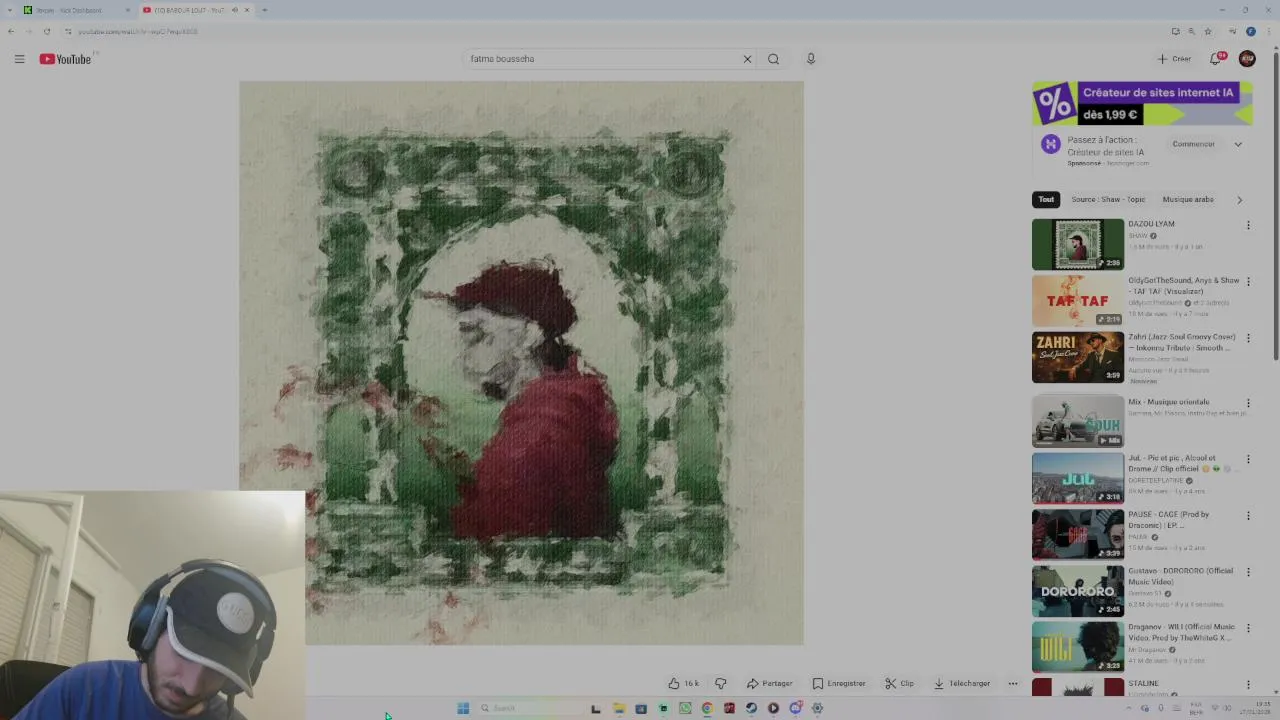
Task: Open options menu for Zahri cover
Action: coord(1248,338)
